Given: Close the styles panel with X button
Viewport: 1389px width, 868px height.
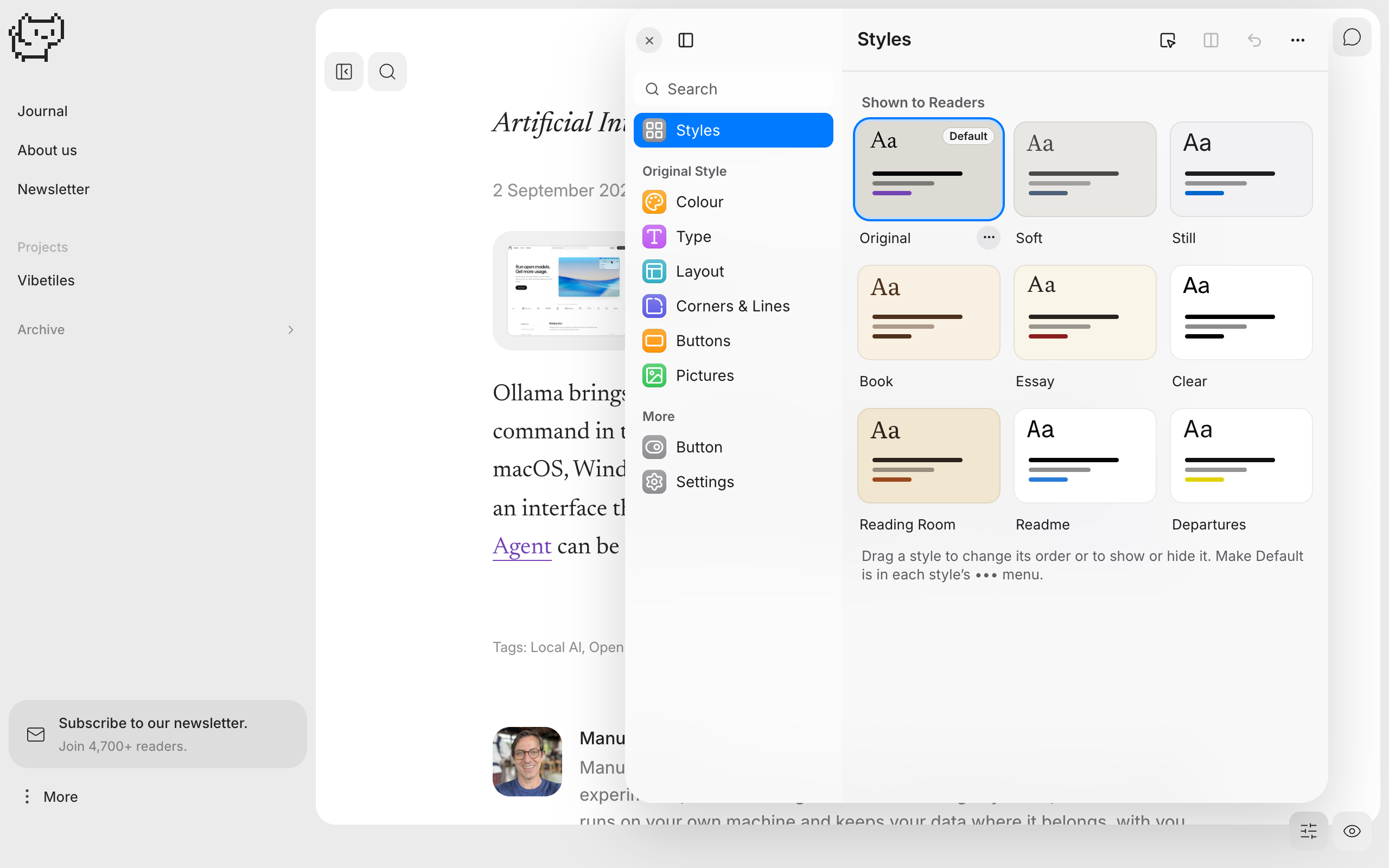Looking at the screenshot, I should pyautogui.click(x=649, y=41).
